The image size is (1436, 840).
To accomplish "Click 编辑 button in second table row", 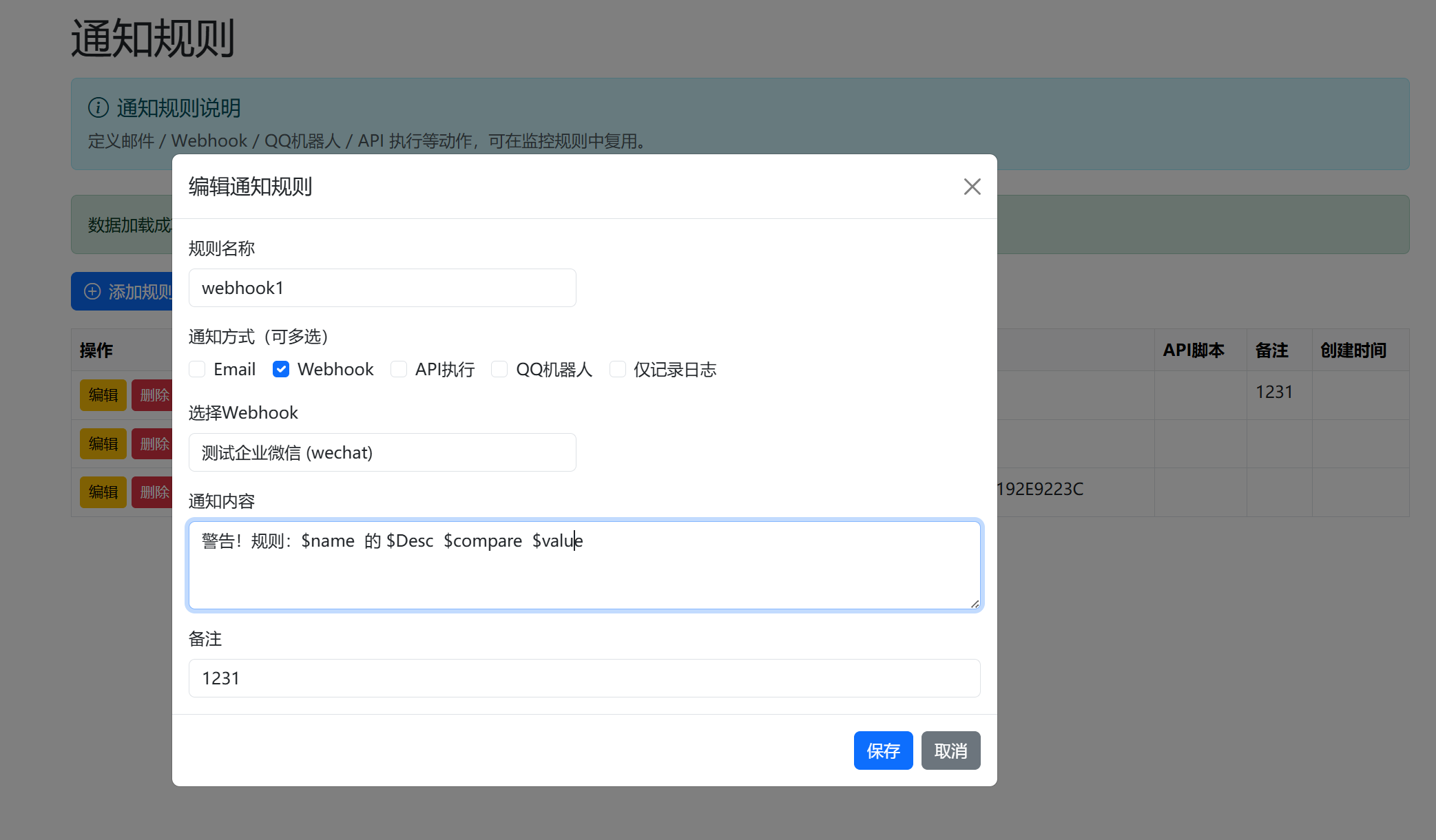I will pos(103,444).
